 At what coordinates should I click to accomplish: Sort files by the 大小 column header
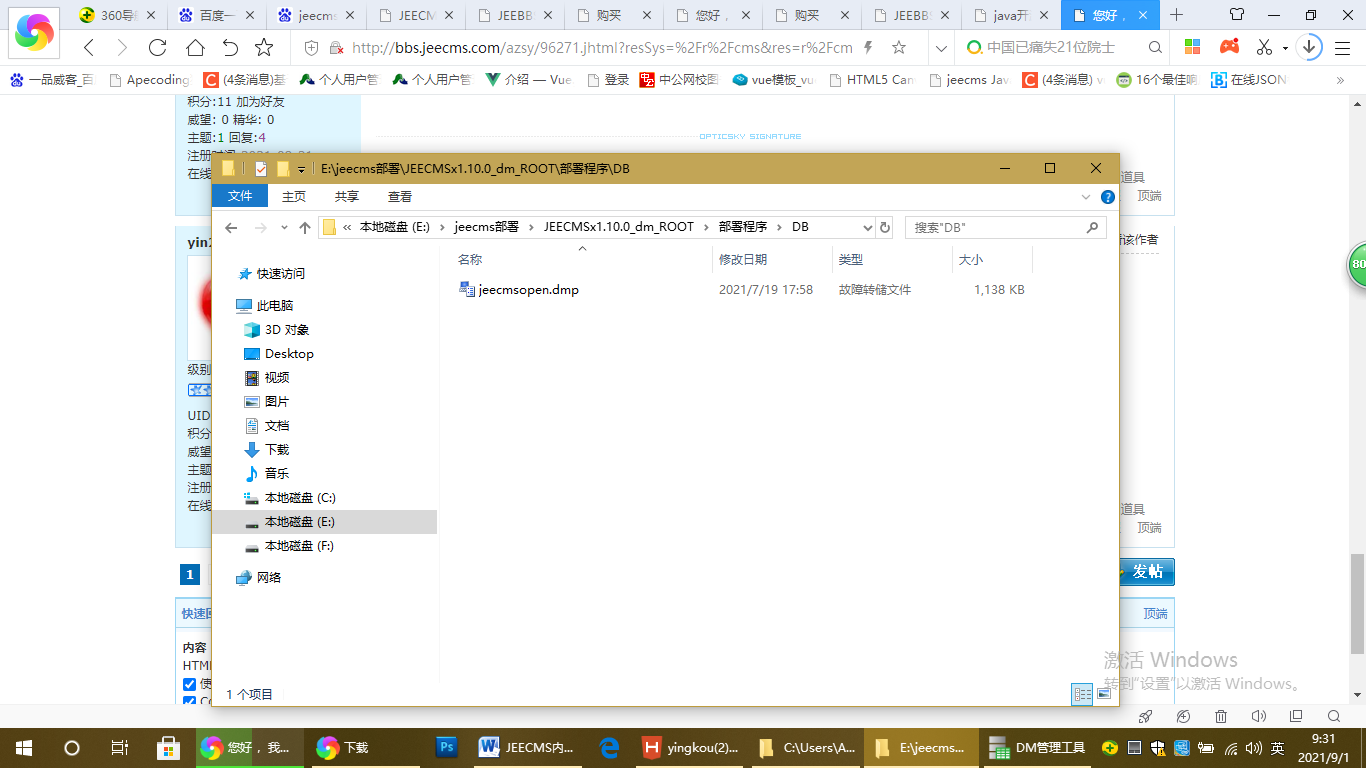pyautogui.click(x=971, y=260)
